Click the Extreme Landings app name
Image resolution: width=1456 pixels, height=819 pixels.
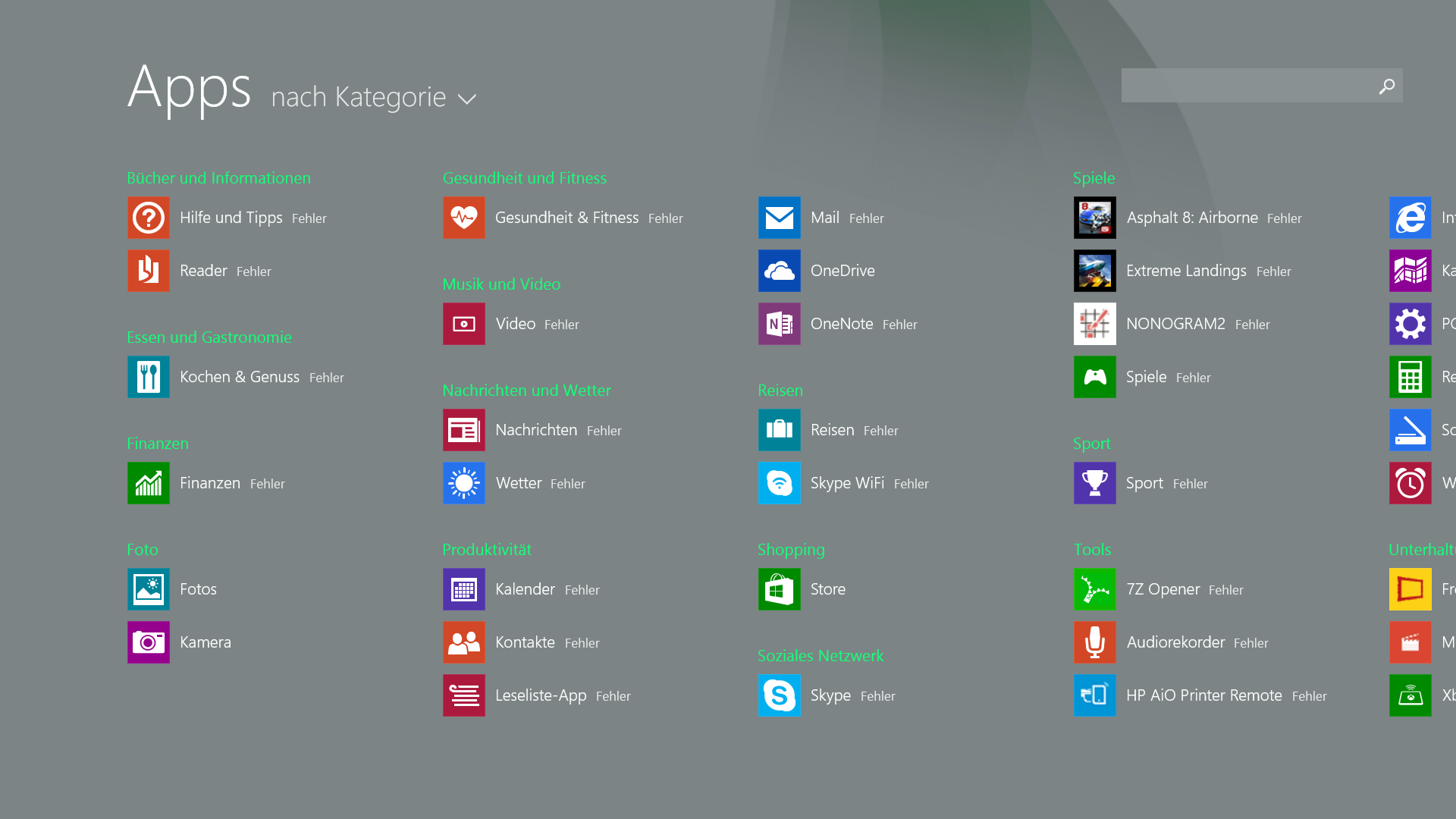click(x=1186, y=271)
